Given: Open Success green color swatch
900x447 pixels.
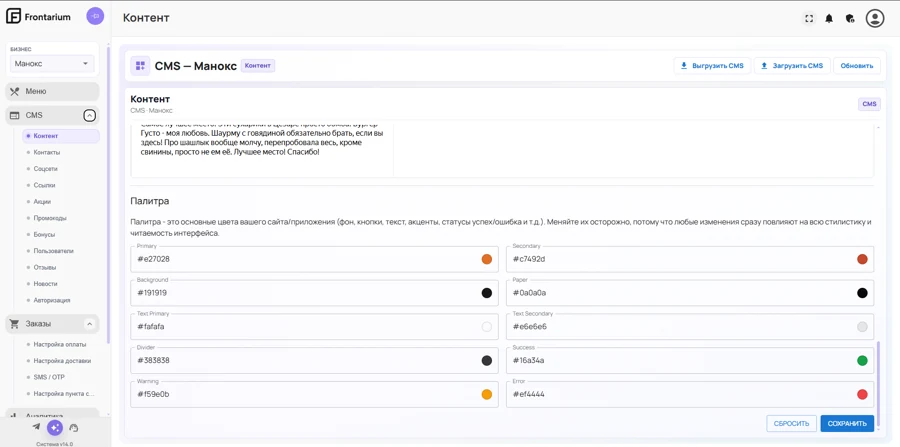Looking at the screenshot, I should 862,361.
